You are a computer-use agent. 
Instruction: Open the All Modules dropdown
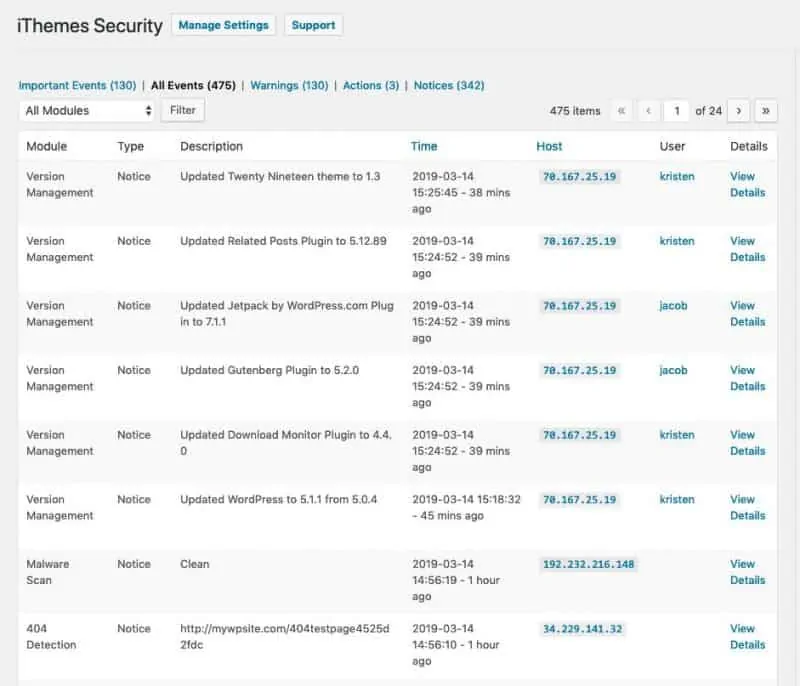click(88, 111)
